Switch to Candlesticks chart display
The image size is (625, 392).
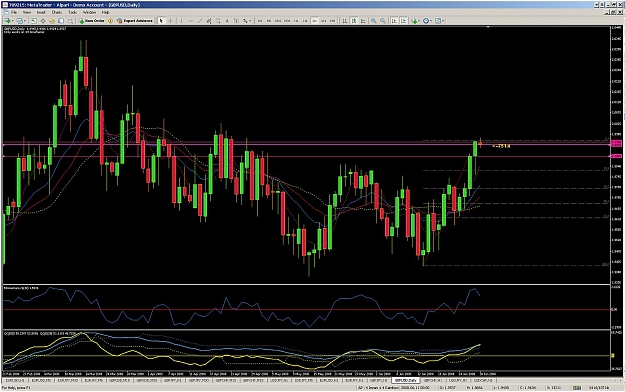(354, 21)
